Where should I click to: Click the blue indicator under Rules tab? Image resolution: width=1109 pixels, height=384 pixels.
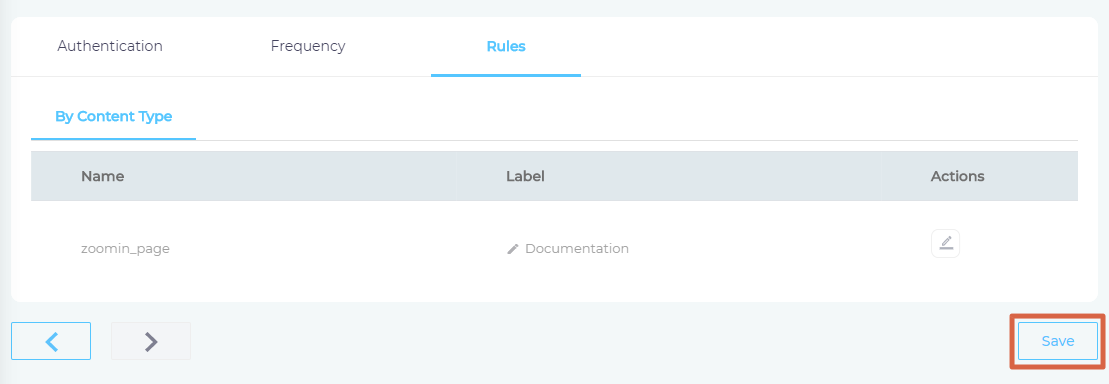(x=506, y=75)
